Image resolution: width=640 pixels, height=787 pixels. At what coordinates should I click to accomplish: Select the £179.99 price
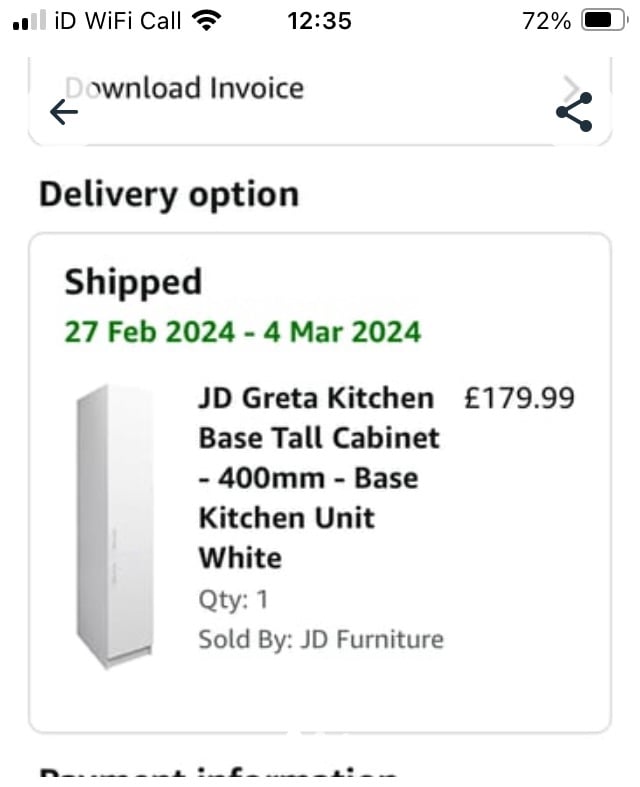519,398
